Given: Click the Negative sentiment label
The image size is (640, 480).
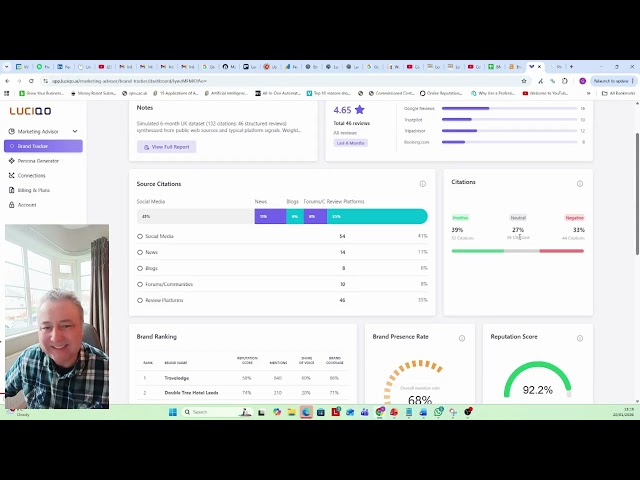Looking at the screenshot, I should coord(574,218).
